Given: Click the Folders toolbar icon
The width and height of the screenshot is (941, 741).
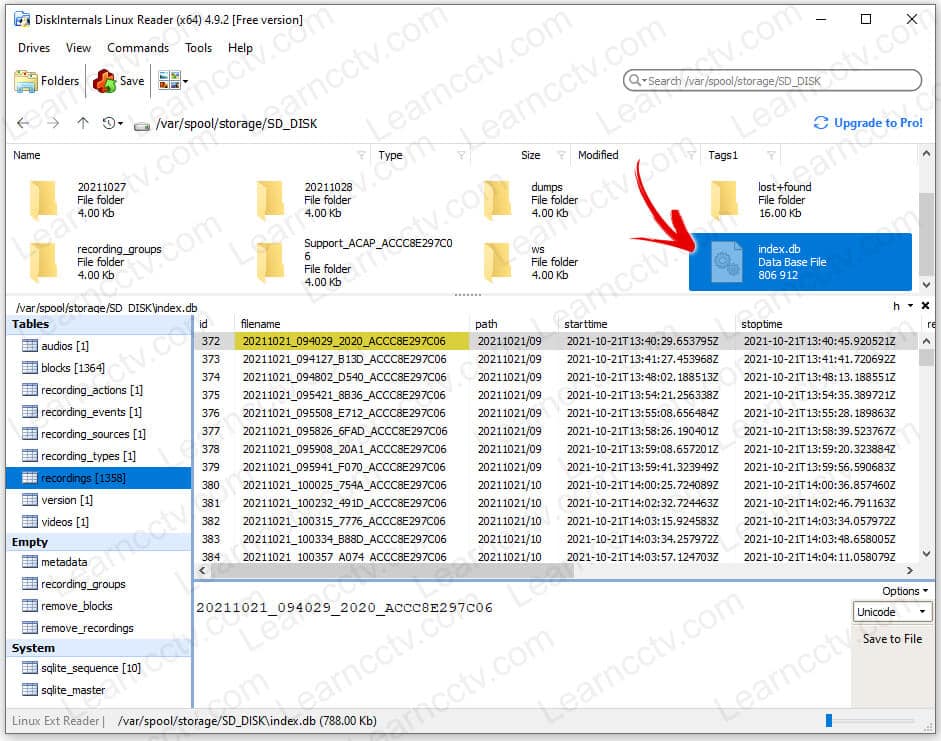Looking at the screenshot, I should tap(47, 81).
